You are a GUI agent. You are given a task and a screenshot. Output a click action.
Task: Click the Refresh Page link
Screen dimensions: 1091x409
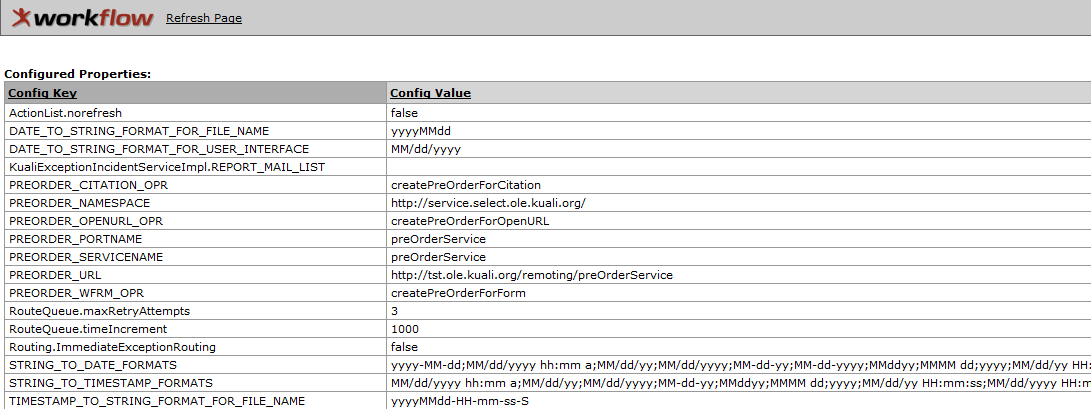coord(204,18)
